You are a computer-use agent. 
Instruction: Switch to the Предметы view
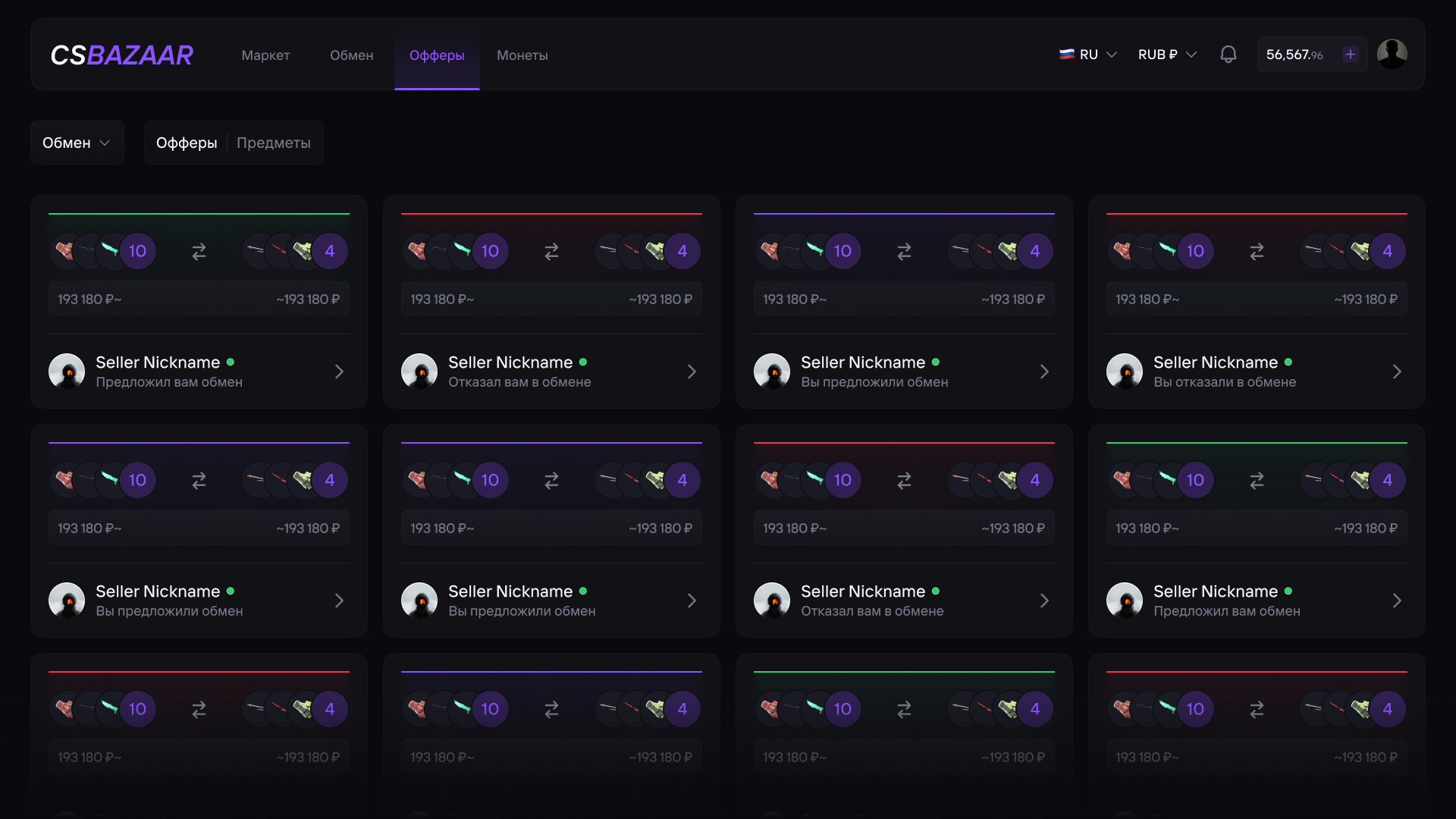[x=274, y=143]
